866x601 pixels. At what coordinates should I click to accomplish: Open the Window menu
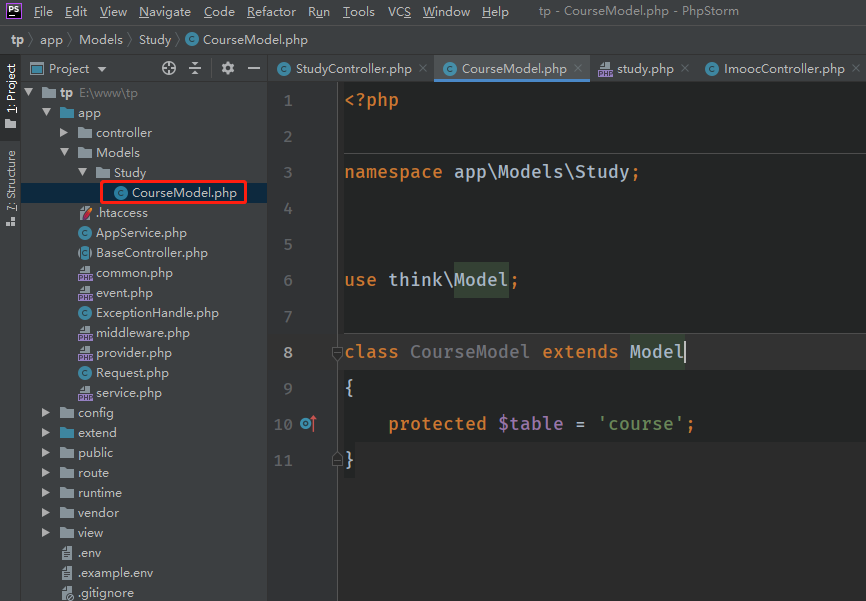446,12
